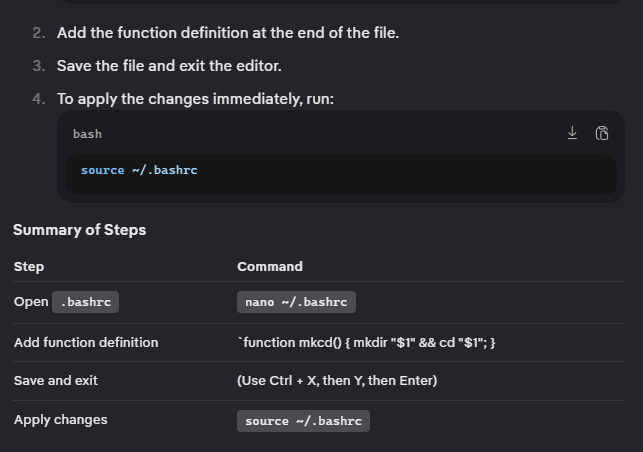Click the mkcd function definition text
643x452 pixels.
366,342
